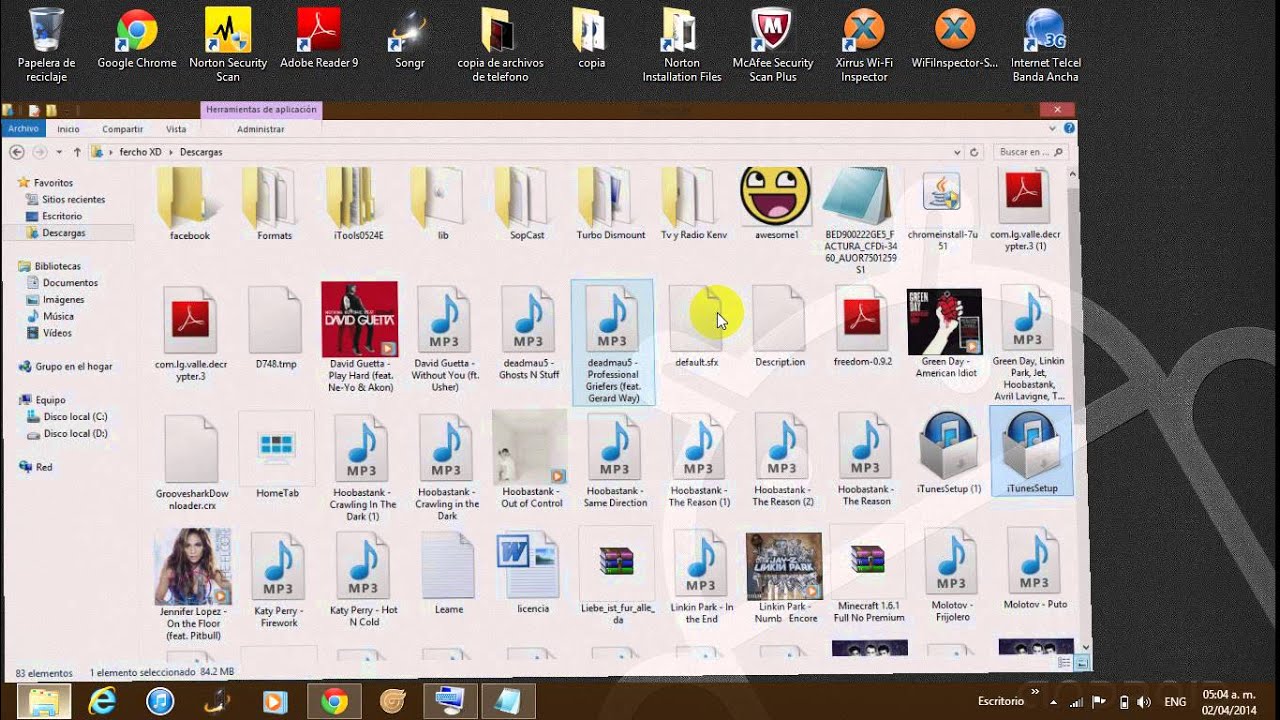Open the Inicio ribbon tab
This screenshot has width=1280, height=720.
pyautogui.click(x=68, y=129)
